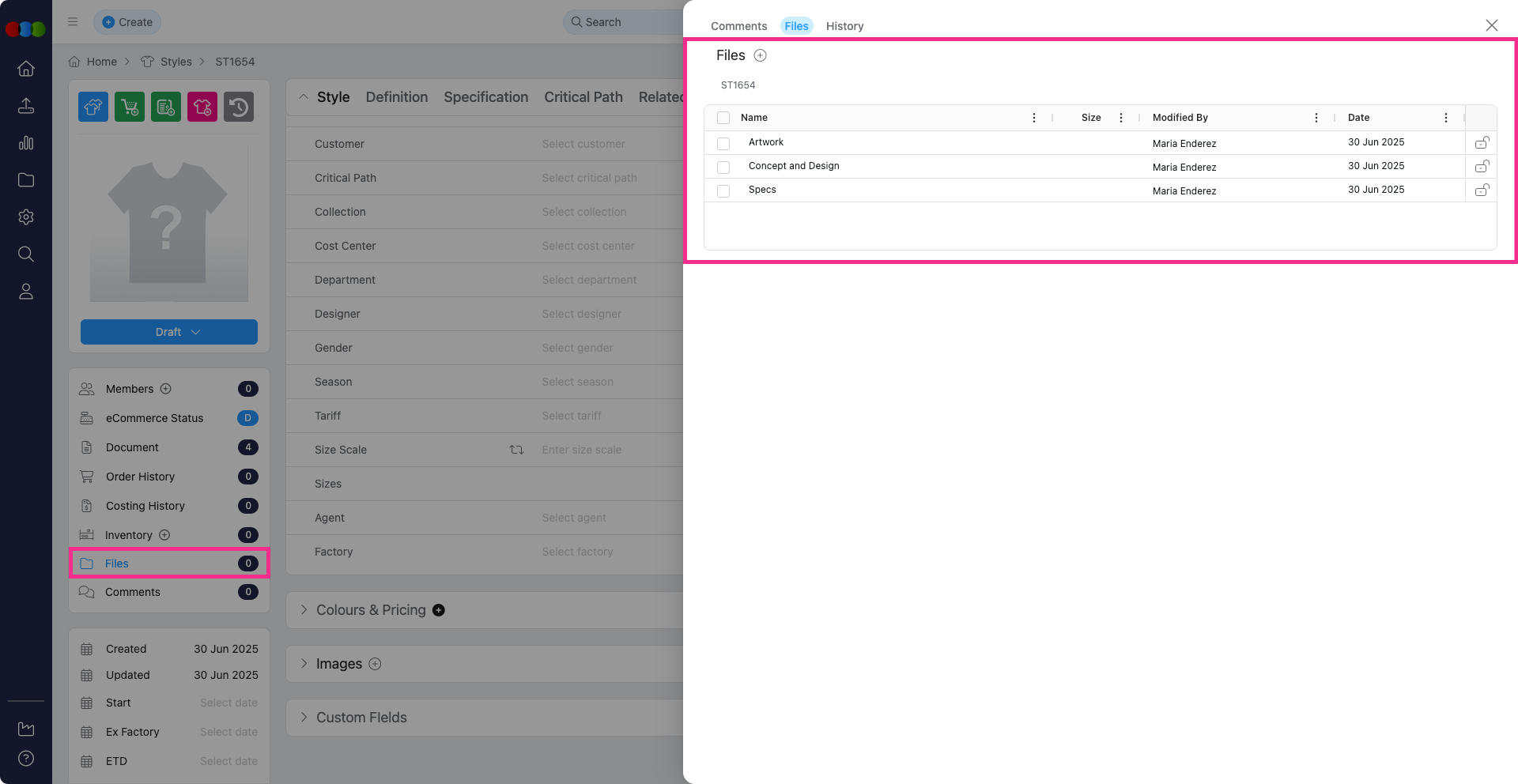This screenshot has height=784, width=1518.
Task: Check the Artwork folder checkbox
Action: pos(723,144)
